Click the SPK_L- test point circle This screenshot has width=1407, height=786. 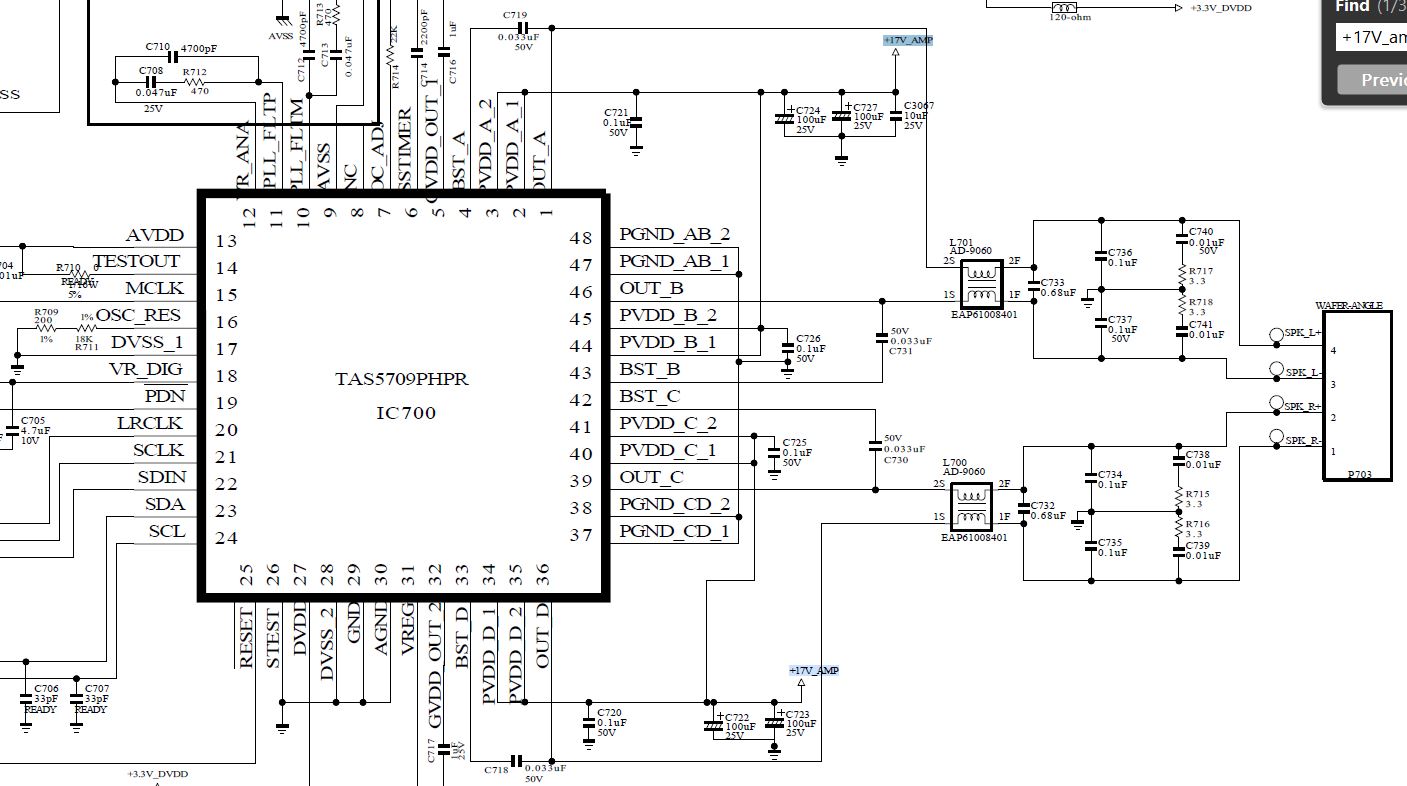pyautogui.click(x=1276, y=370)
